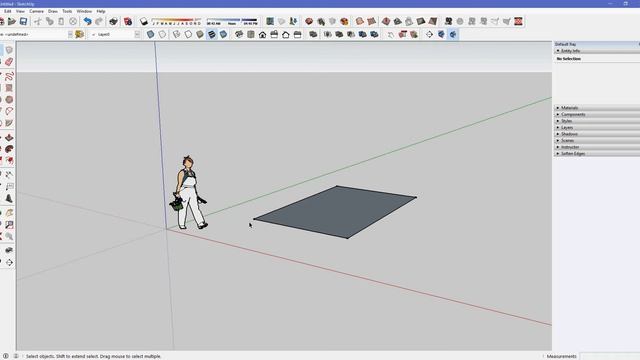Image resolution: width=640 pixels, height=360 pixels.
Task: Expand the Components panel
Action: [597, 114]
